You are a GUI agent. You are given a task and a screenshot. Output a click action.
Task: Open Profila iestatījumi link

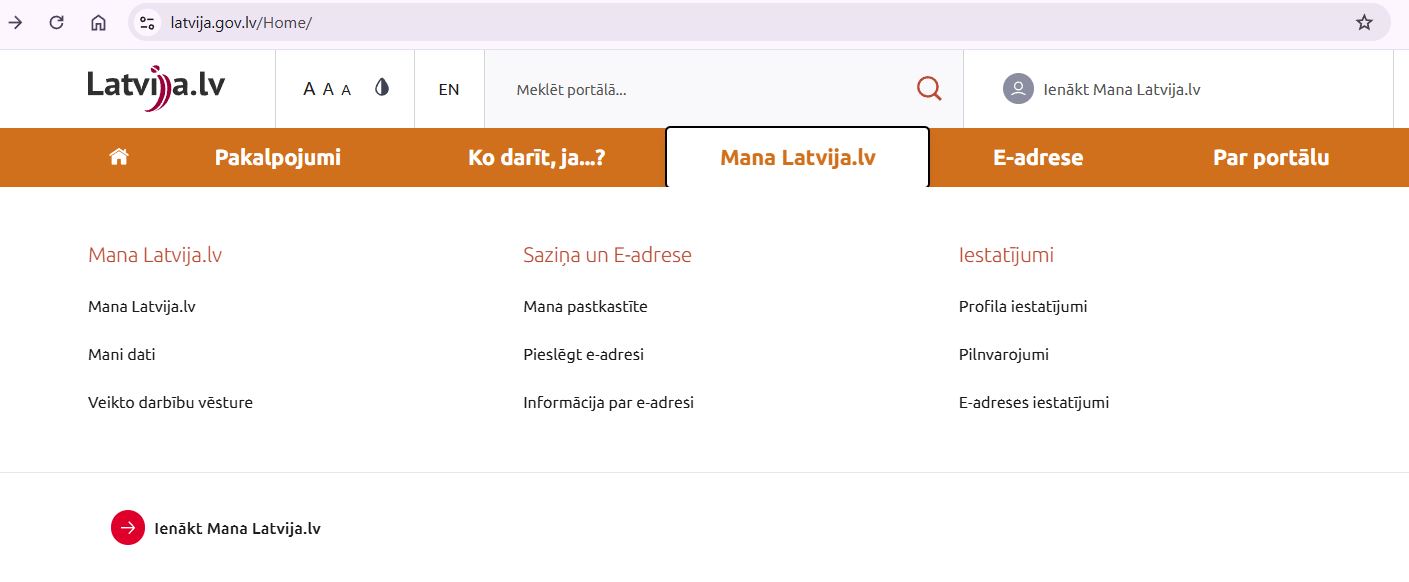pos(1022,306)
